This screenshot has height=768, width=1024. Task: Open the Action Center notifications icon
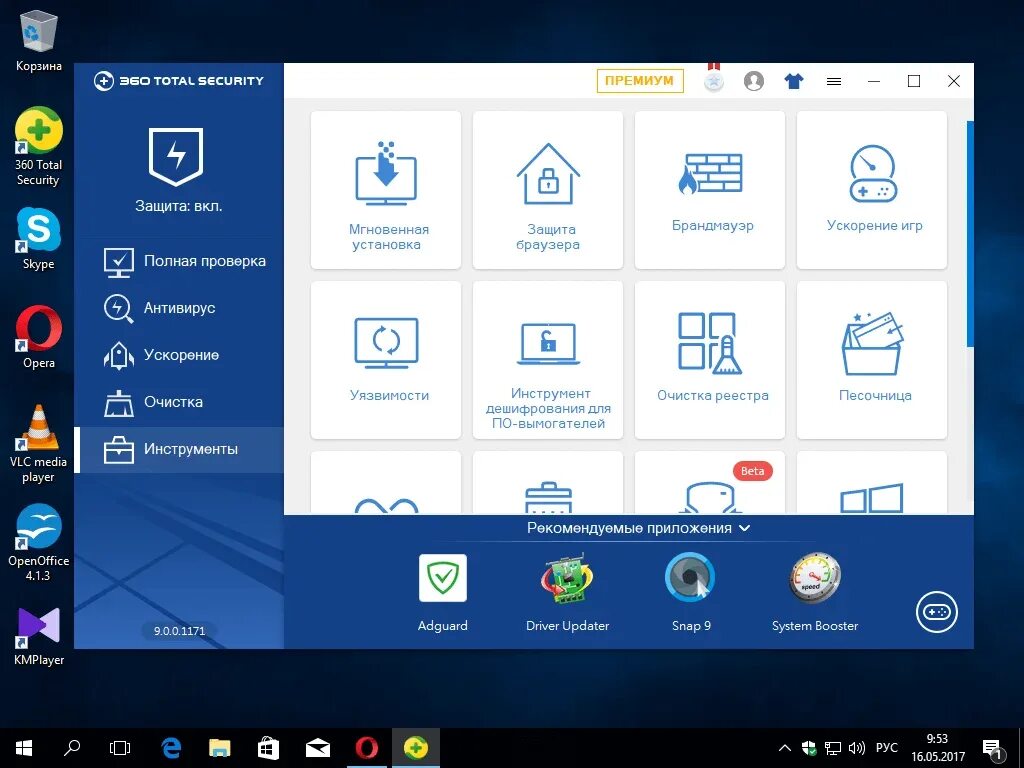click(x=993, y=750)
